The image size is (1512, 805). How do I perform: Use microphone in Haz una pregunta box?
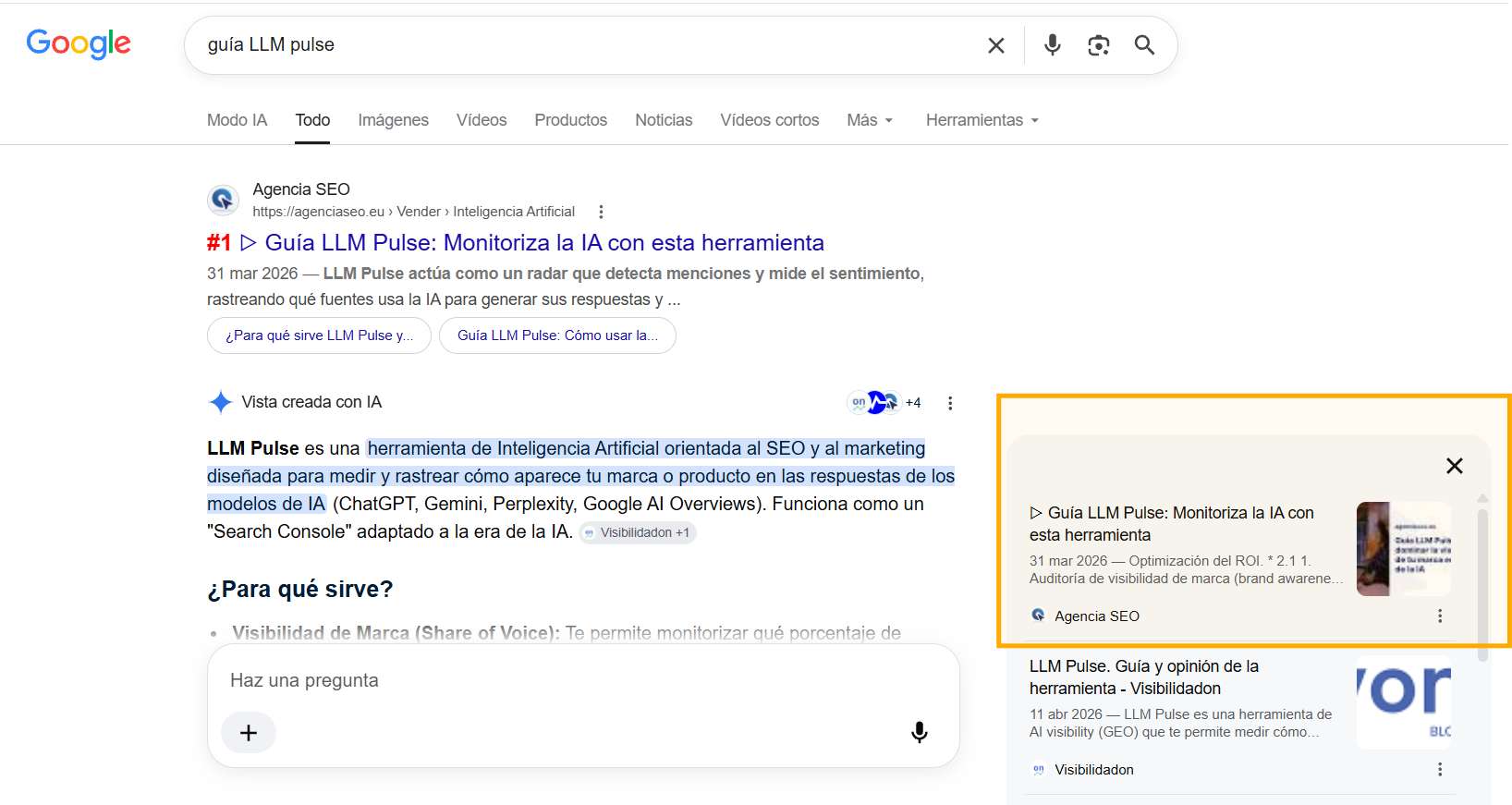(920, 732)
